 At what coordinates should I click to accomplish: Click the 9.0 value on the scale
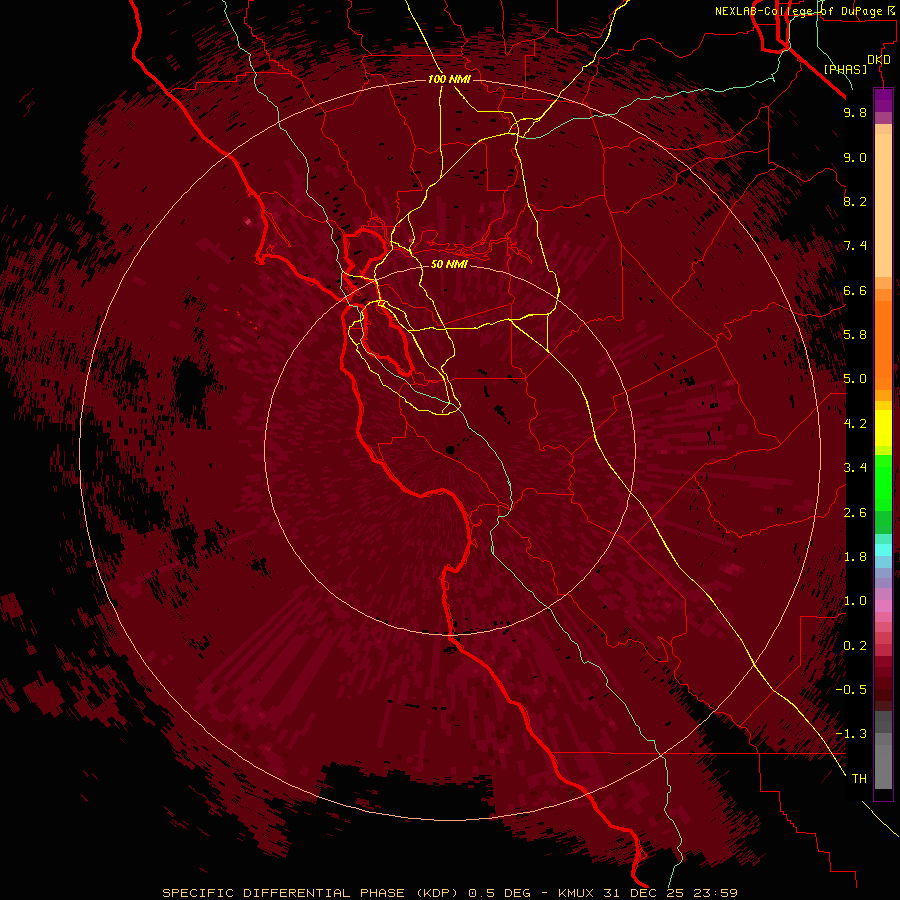click(x=855, y=157)
